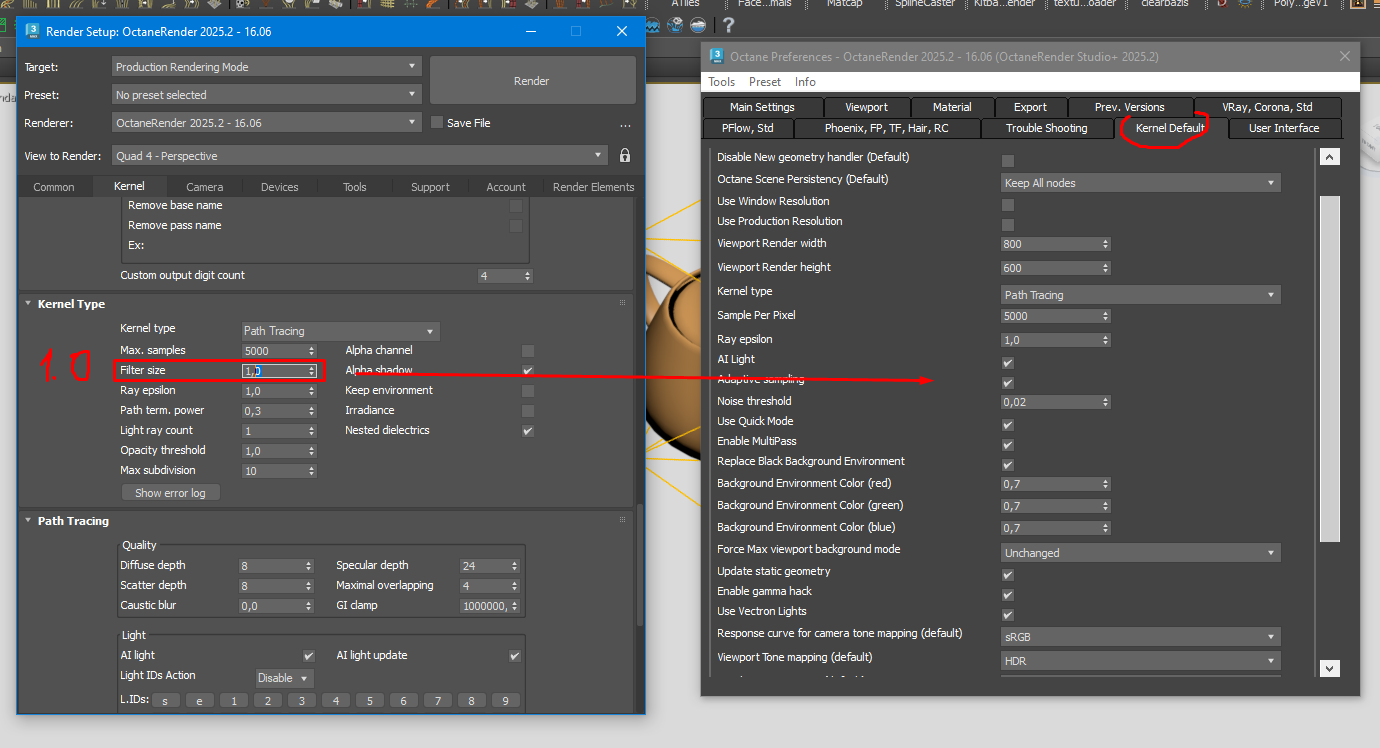Select the User Interface tab
This screenshot has height=748, width=1380.
pos(1284,128)
